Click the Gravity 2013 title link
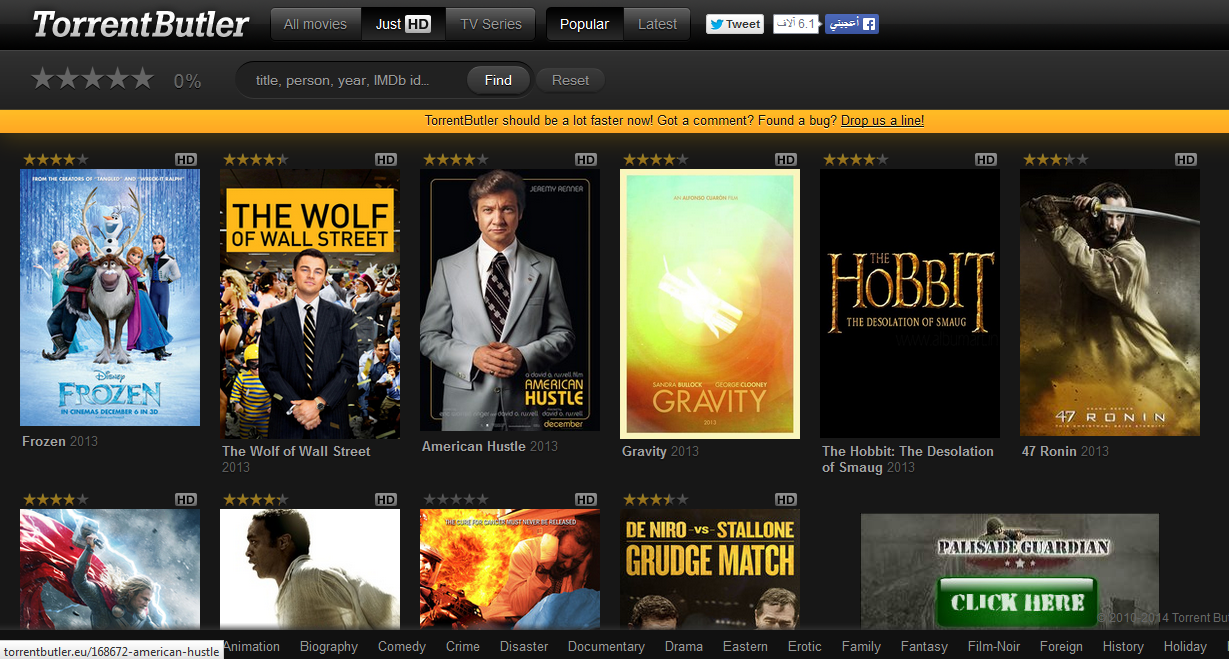Viewport: 1229px width, 659px height. 660,451
